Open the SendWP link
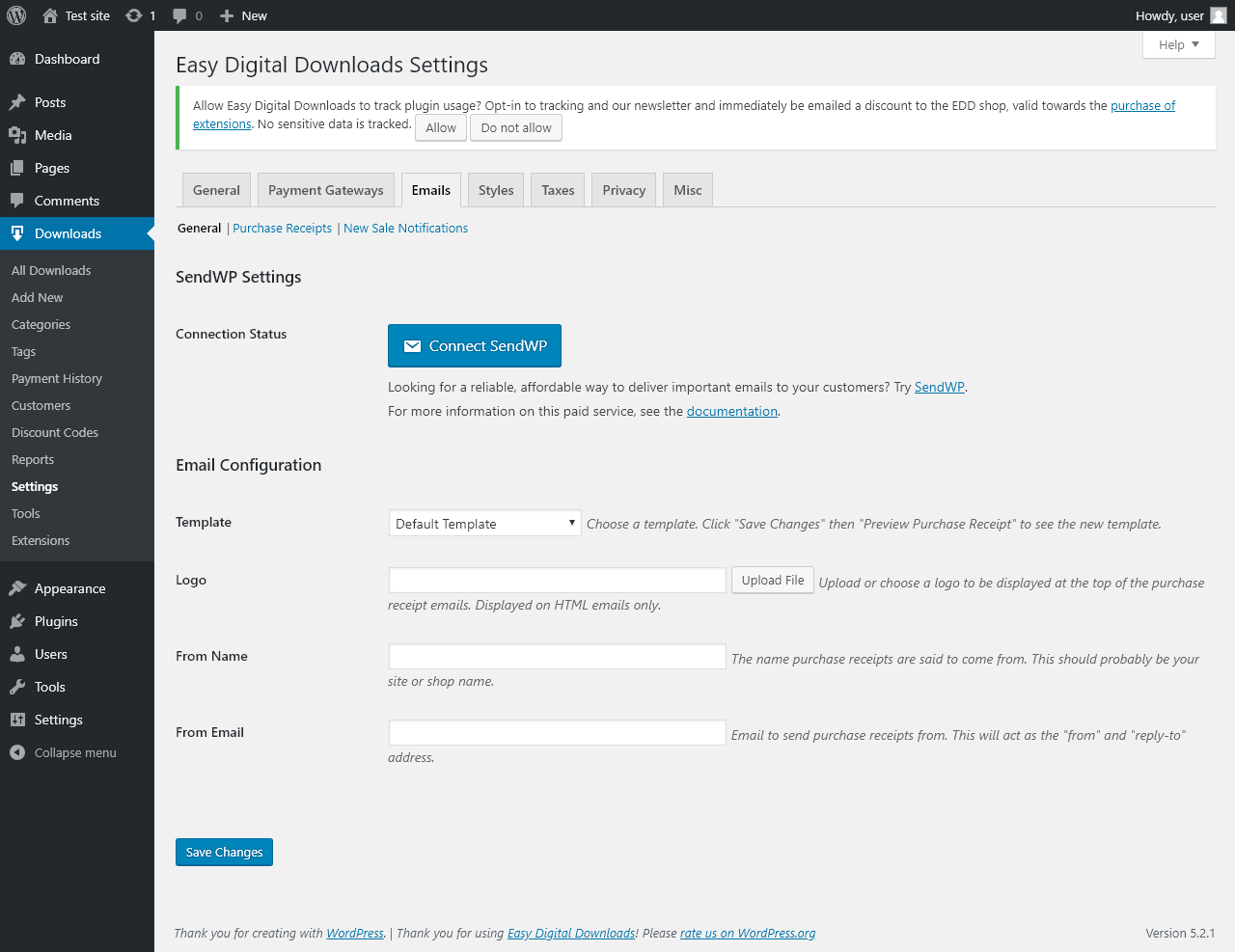Screen dimensions: 1235x952 click(940, 387)
